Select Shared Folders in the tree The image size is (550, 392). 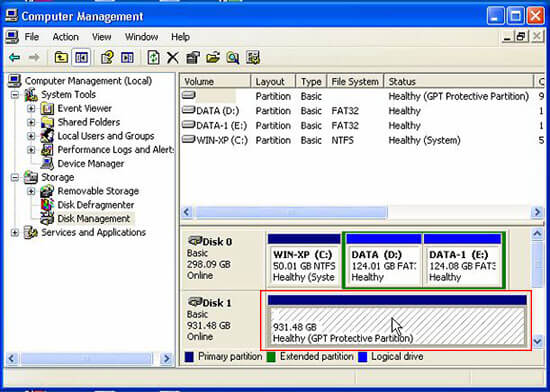[89, 122]
